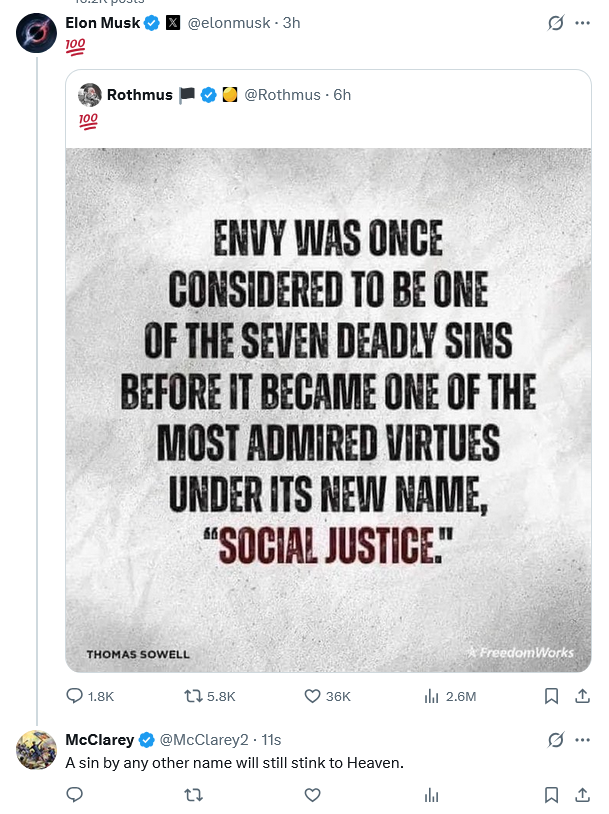Like McClarey's comment
This screenshot has height=814, width=609.
tap(312, 795)
